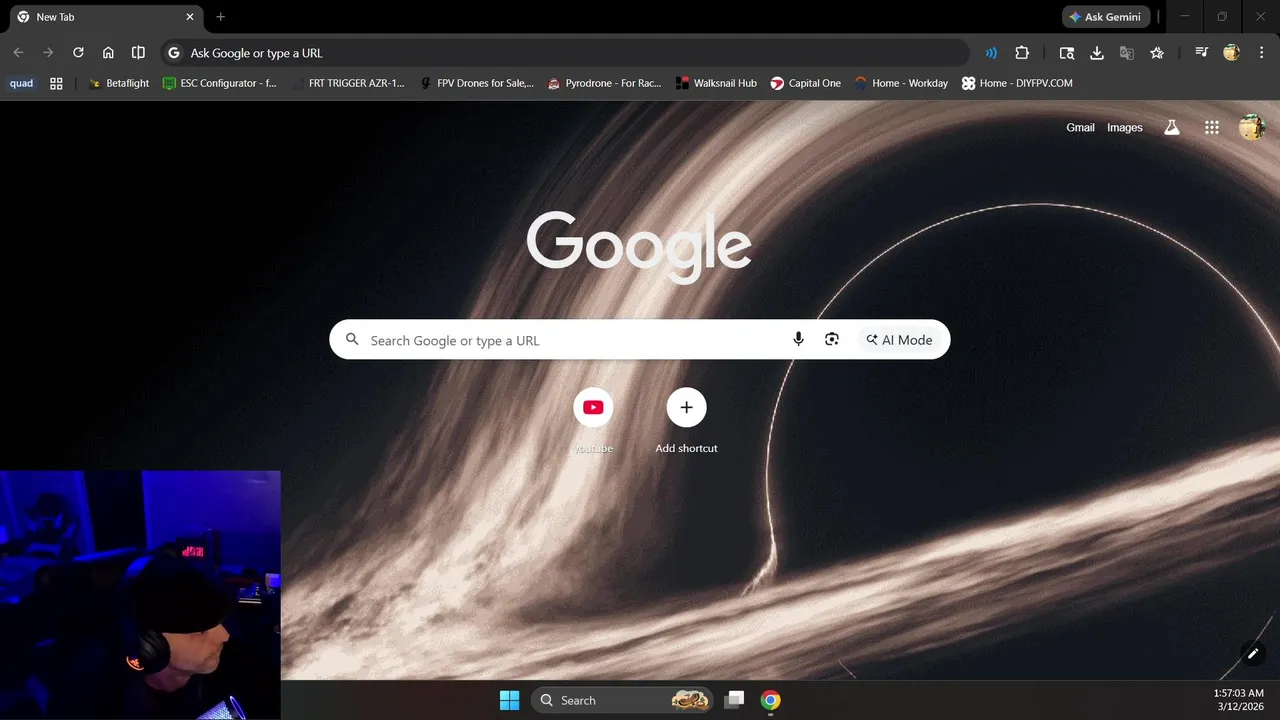Image resolution: width=1280 pixels, height=720 pixels.
Task: Click the forward navigation arrow
Action: point(48,53)
